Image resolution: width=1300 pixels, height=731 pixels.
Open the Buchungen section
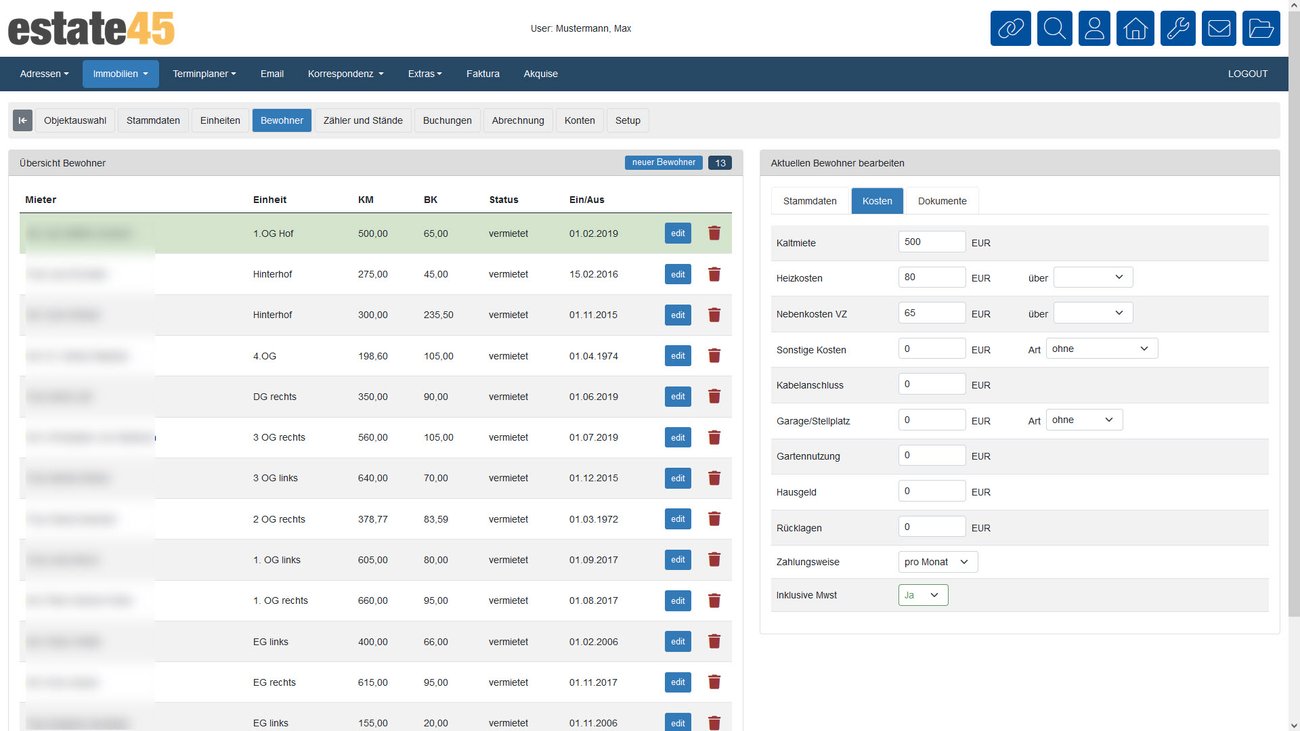447,120
